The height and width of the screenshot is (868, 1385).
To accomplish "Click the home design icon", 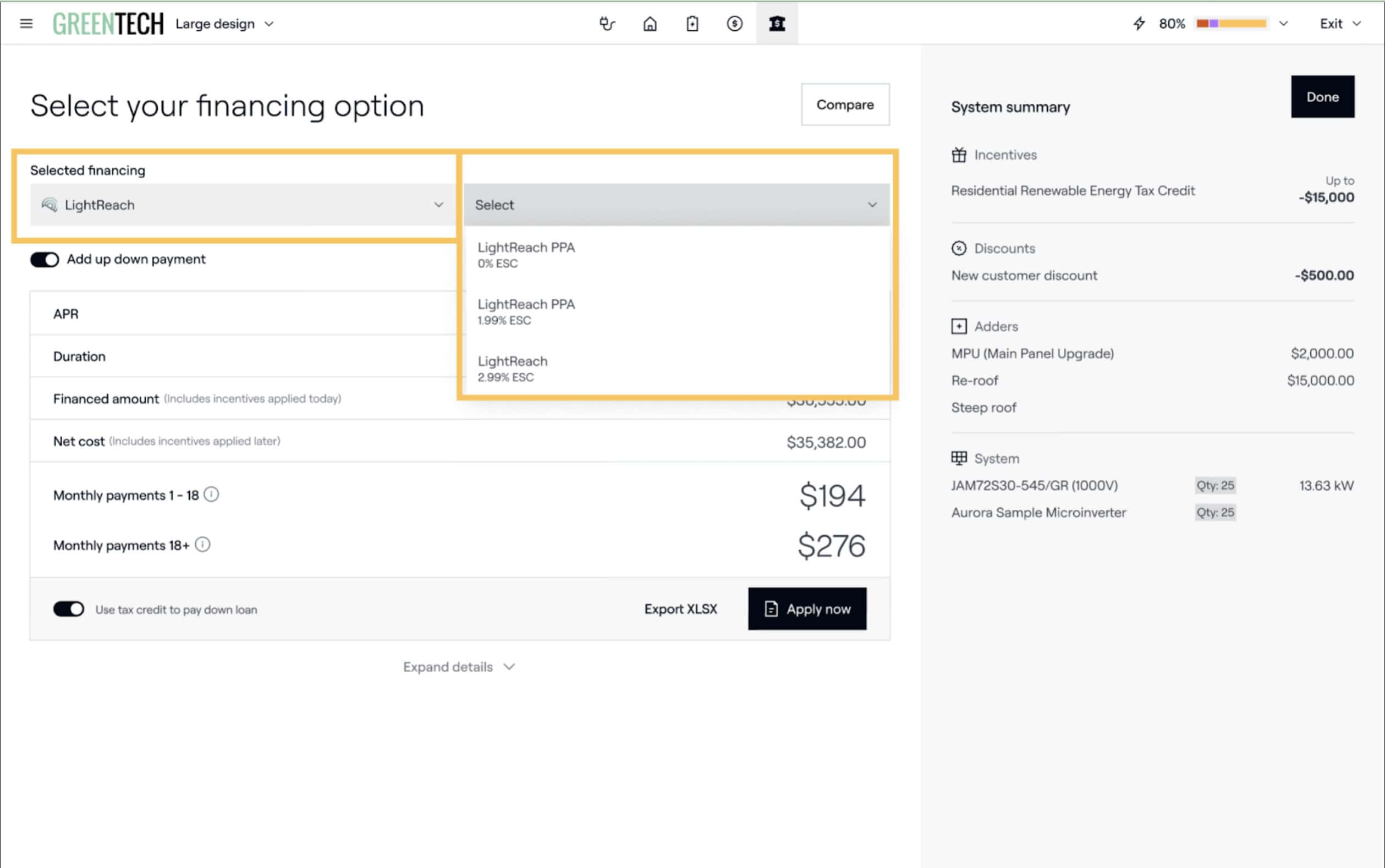I will (650, 24).
